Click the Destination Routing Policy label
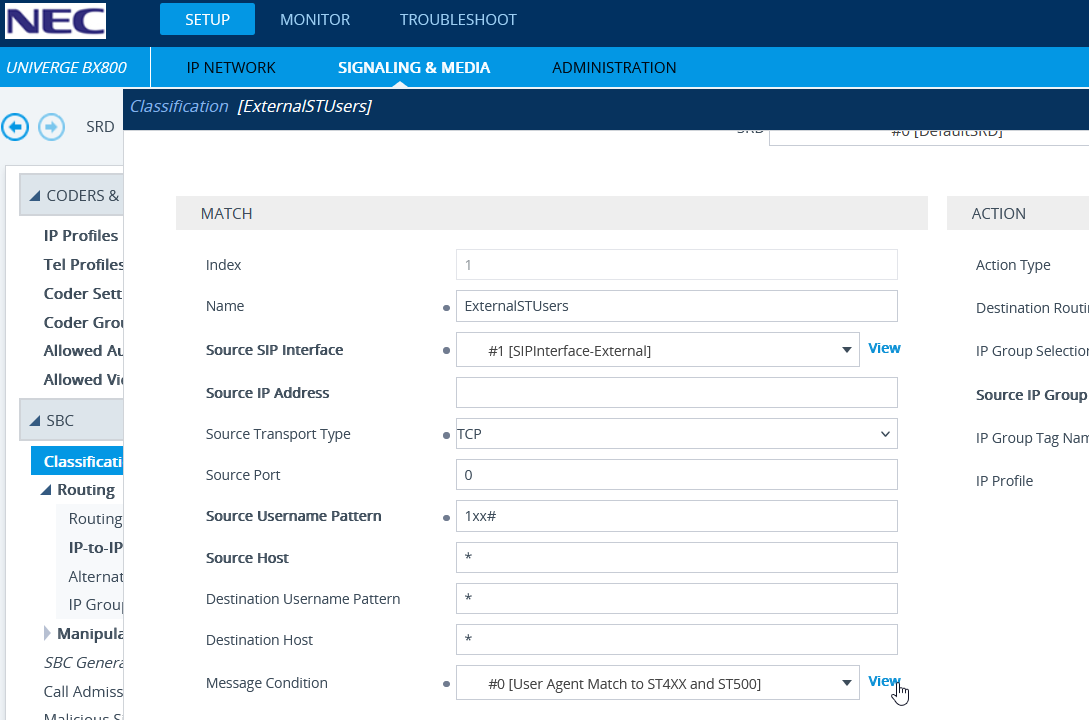This screenshot has width=1089, height=720. 1032,308
